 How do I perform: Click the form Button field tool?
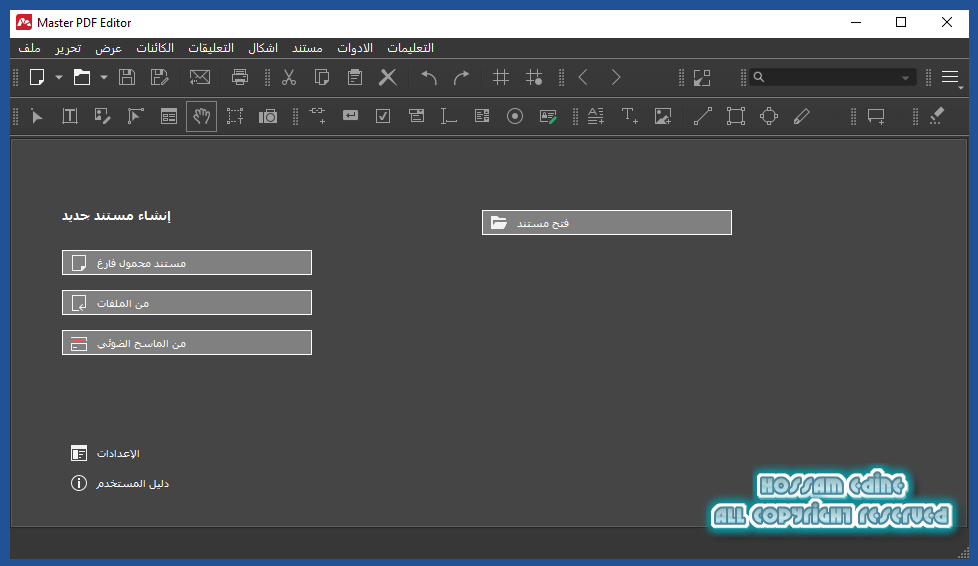tap(351, 115)
